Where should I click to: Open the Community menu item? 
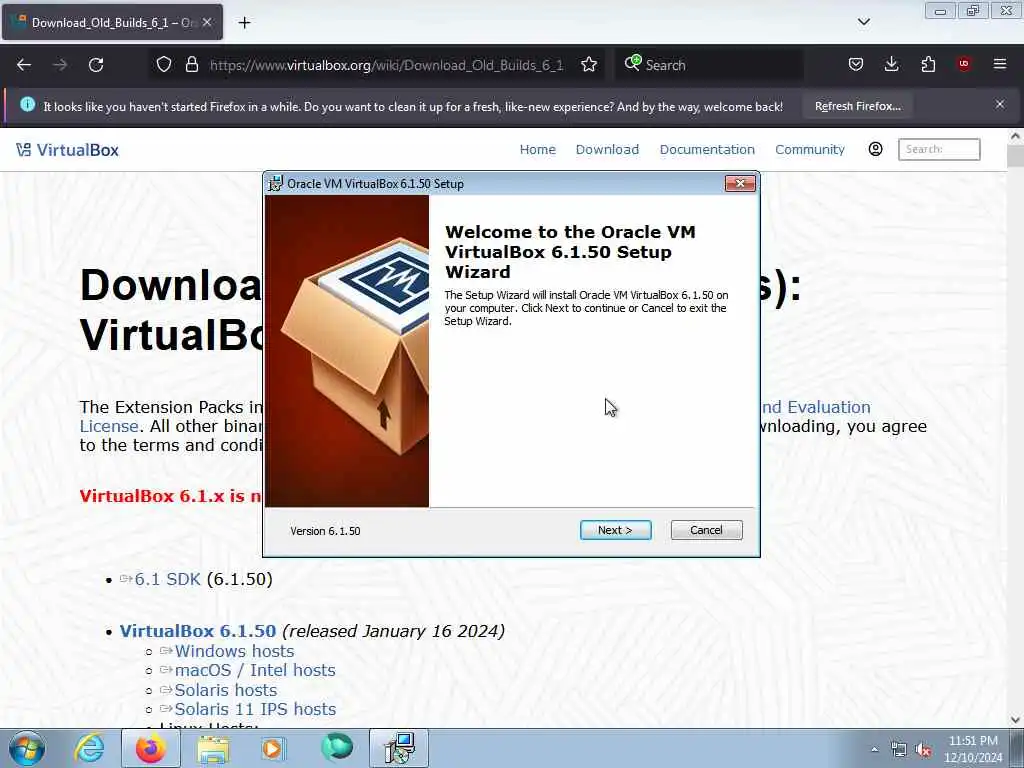point(810,150)
